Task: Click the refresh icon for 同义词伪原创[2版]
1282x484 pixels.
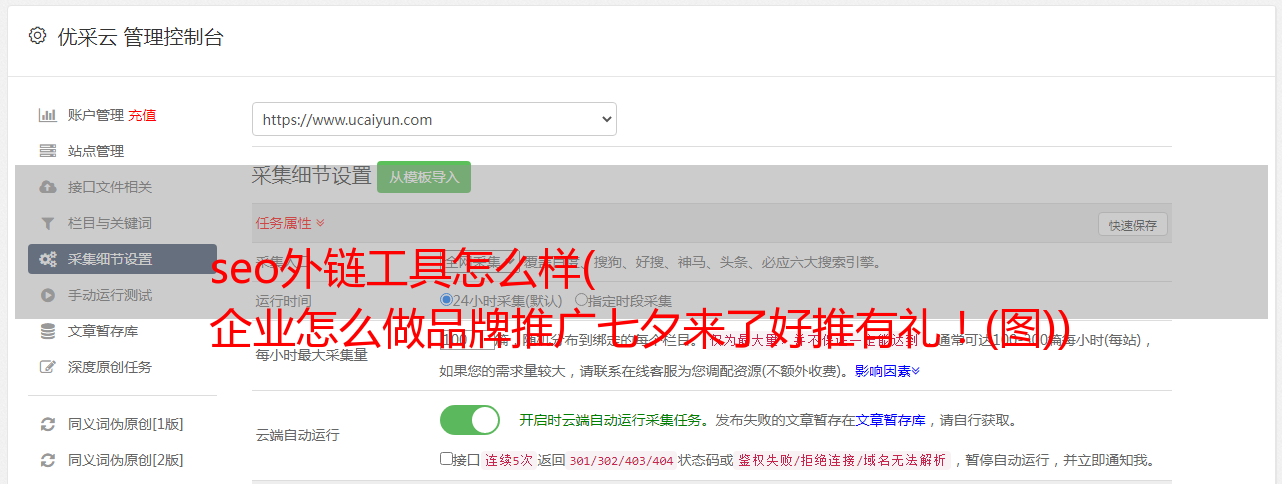Action: [47, 460]
